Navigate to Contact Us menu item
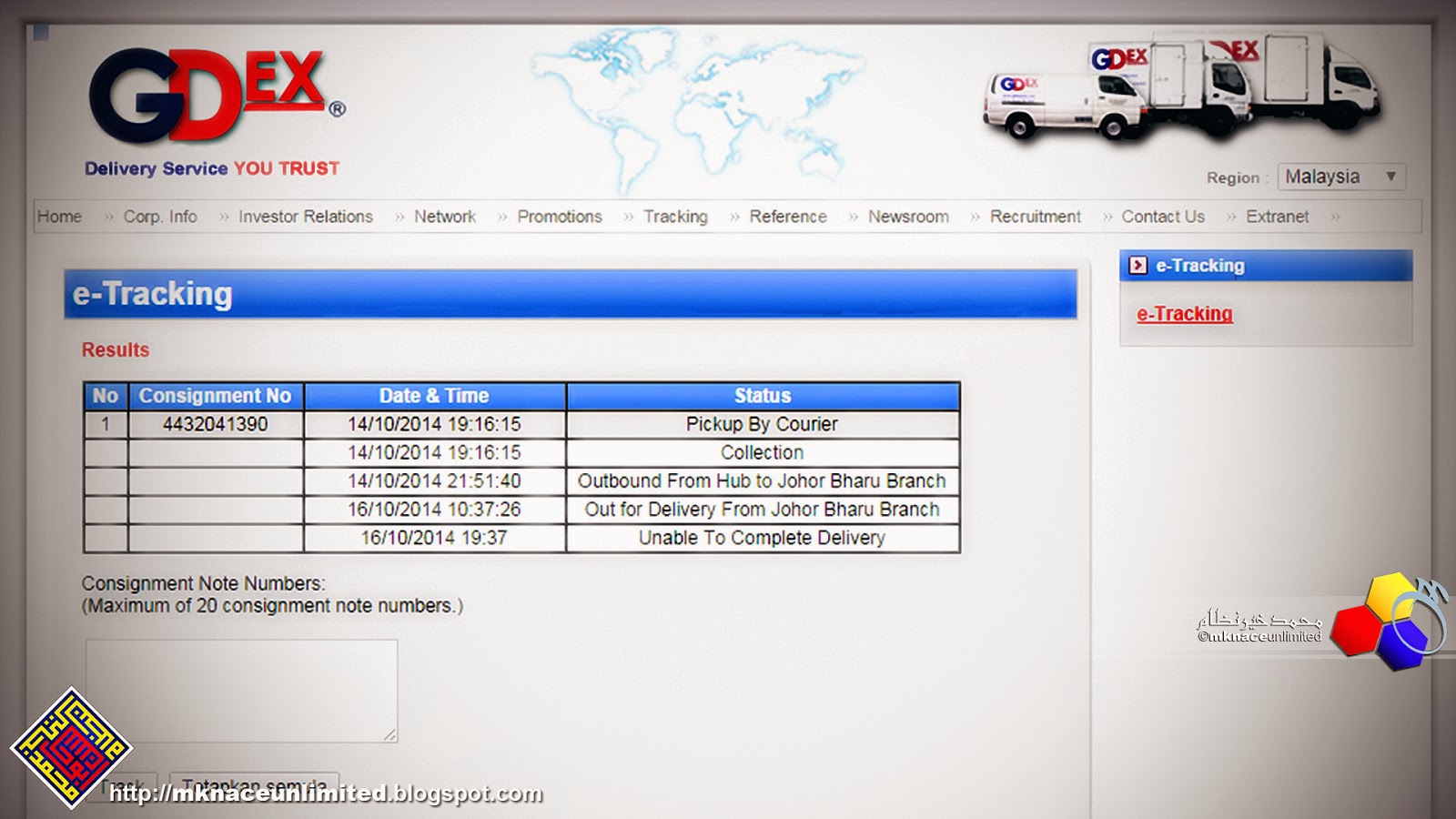The image size is (1456, 819). tap(1163, 217)
